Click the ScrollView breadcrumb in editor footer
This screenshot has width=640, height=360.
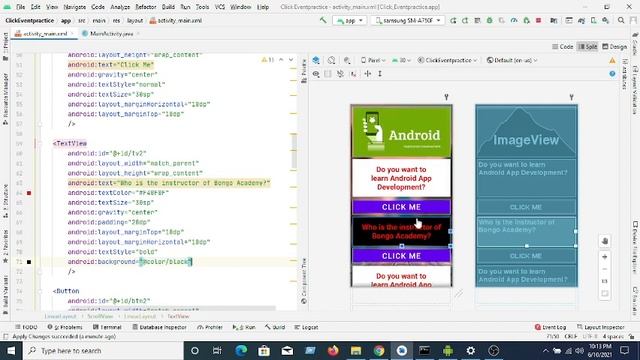pyautogui.click(x=100, y=316)
